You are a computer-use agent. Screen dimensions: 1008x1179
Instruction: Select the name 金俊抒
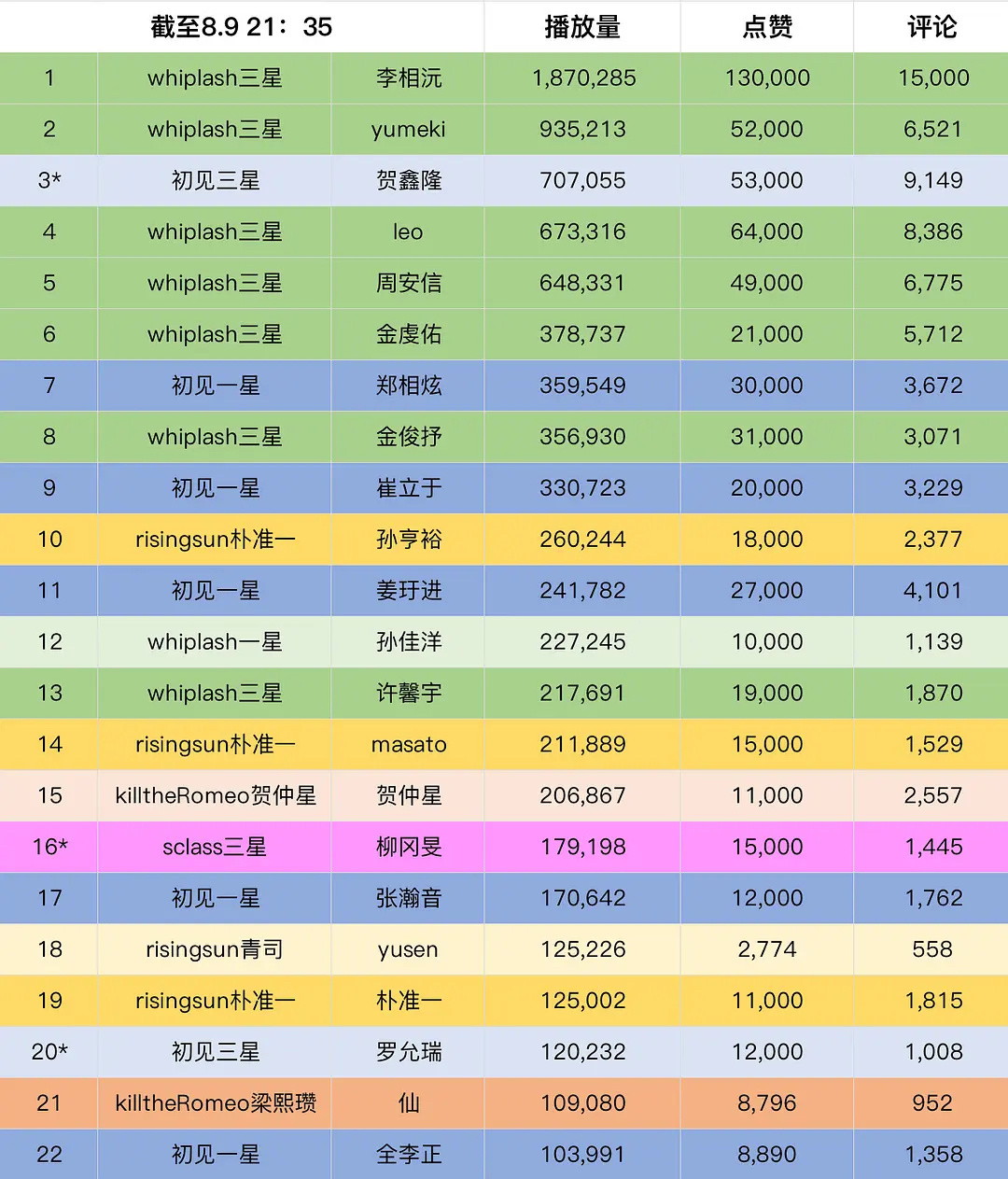(409, 438)
